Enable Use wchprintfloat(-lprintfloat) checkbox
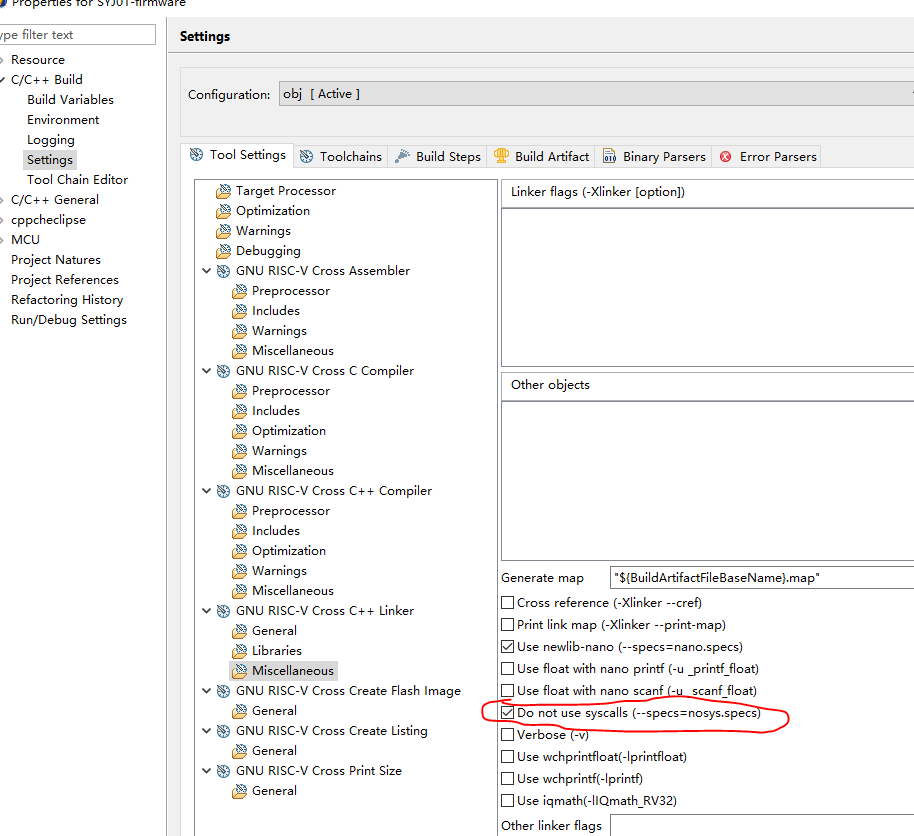 click(x=508, y=757)
